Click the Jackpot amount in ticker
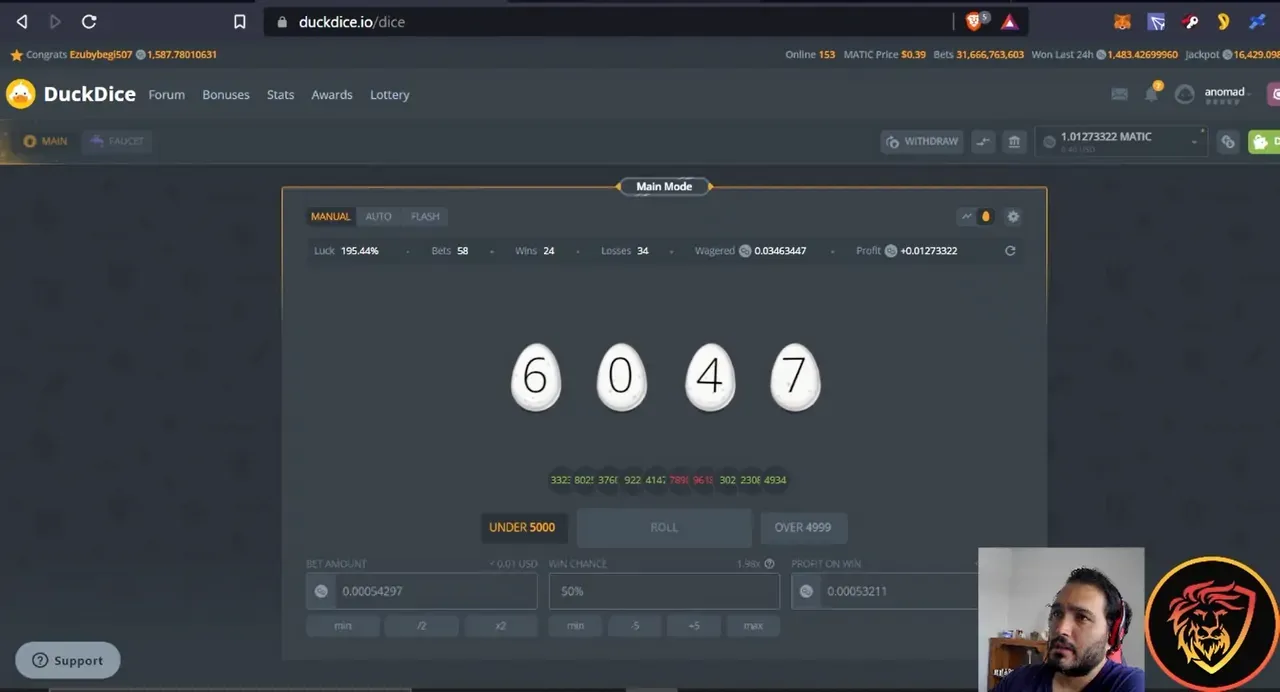The height and width of the screenshot is (692, 1280). (x=1256, y=55)
